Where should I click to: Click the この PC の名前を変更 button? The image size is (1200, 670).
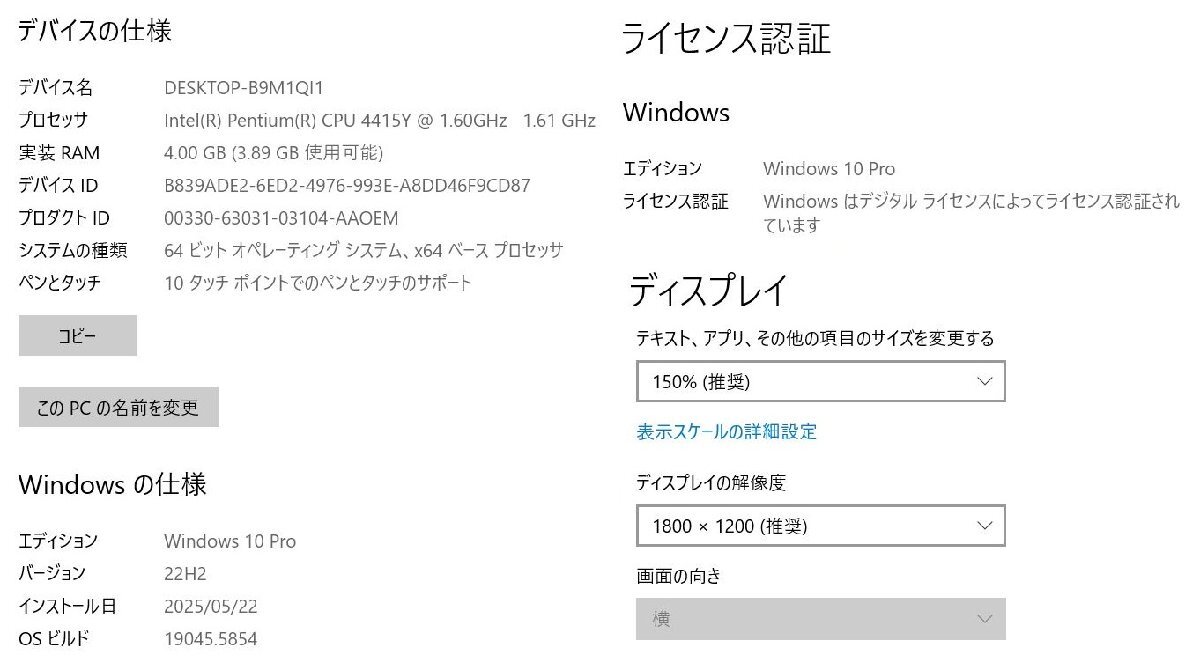click(118, 407)
